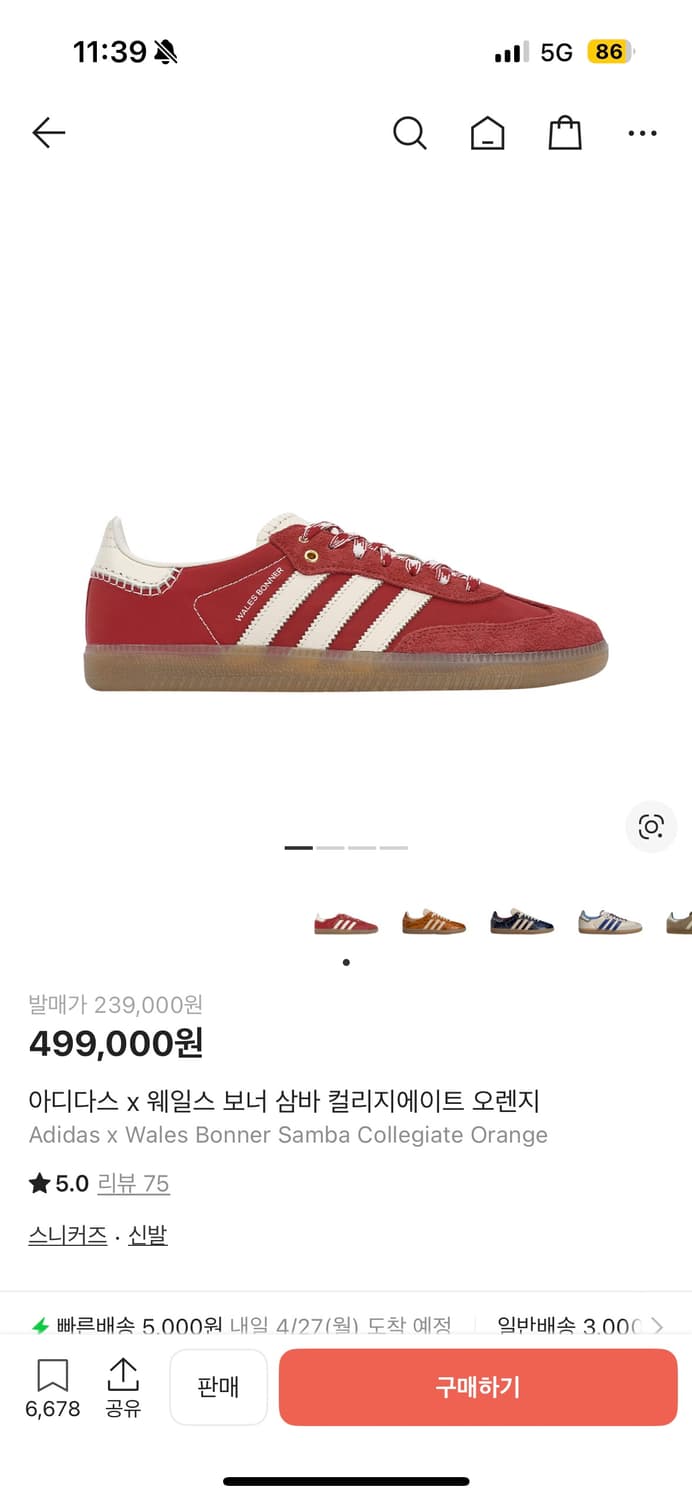This screenshot has height=1500, width=692.
Task: Open search with the magnifier icon
Action: point(409,133)
